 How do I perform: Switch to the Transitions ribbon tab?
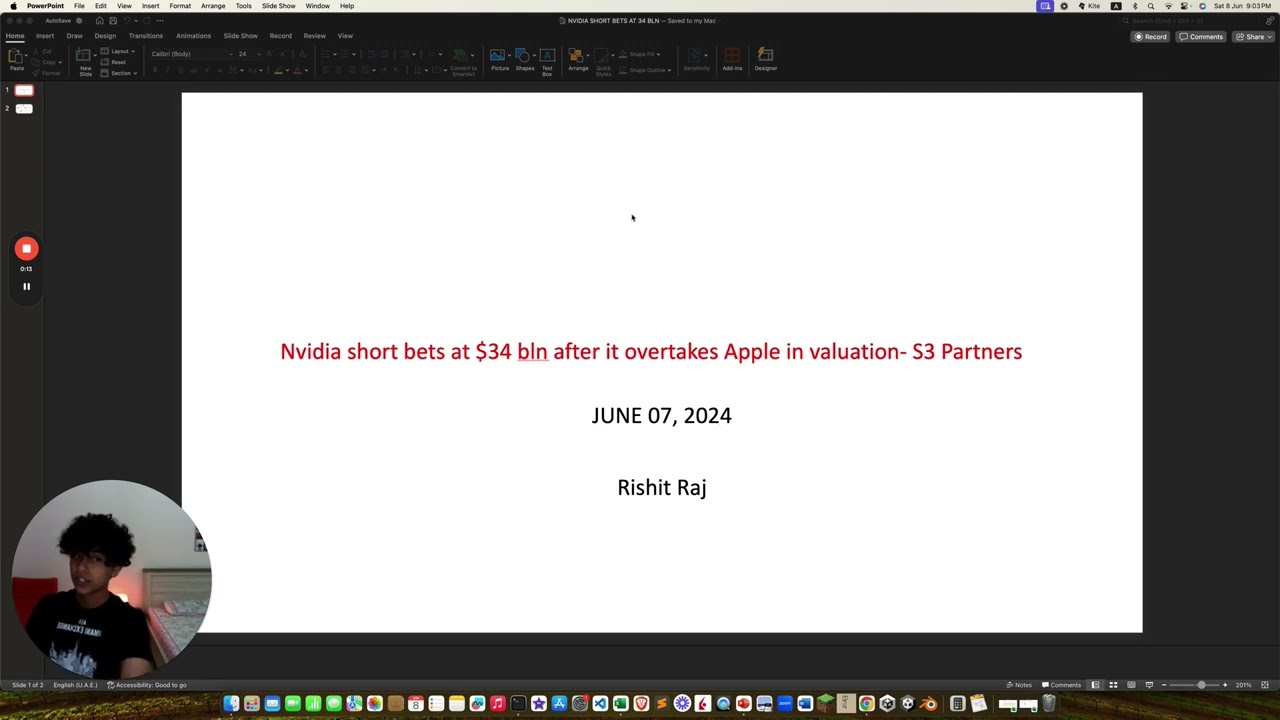tap(146, 36)
